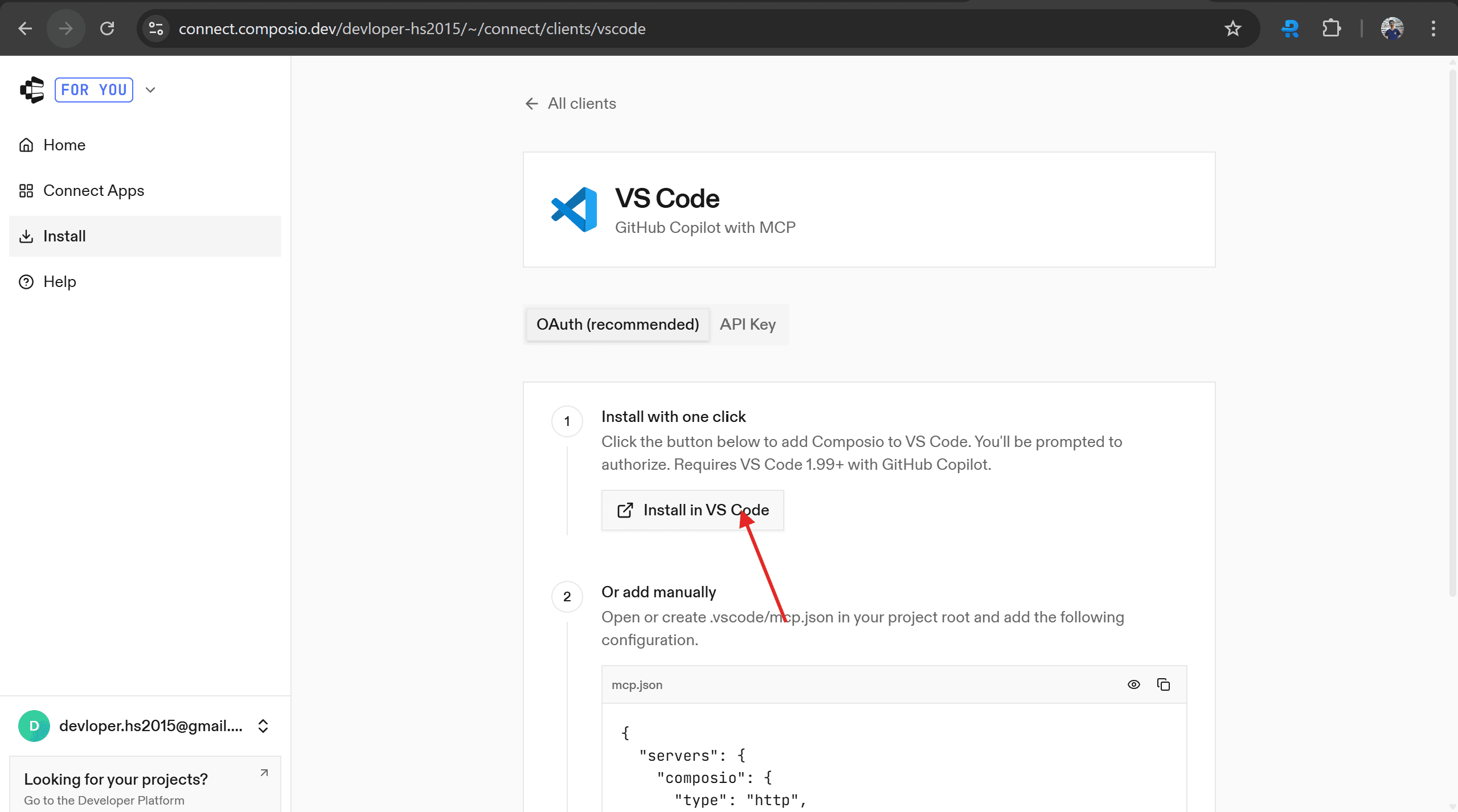Open Chrome three-dot menu
The width and height of the screenshot is (1458, 812).
pyautogui.click(x=1433, y=28)
